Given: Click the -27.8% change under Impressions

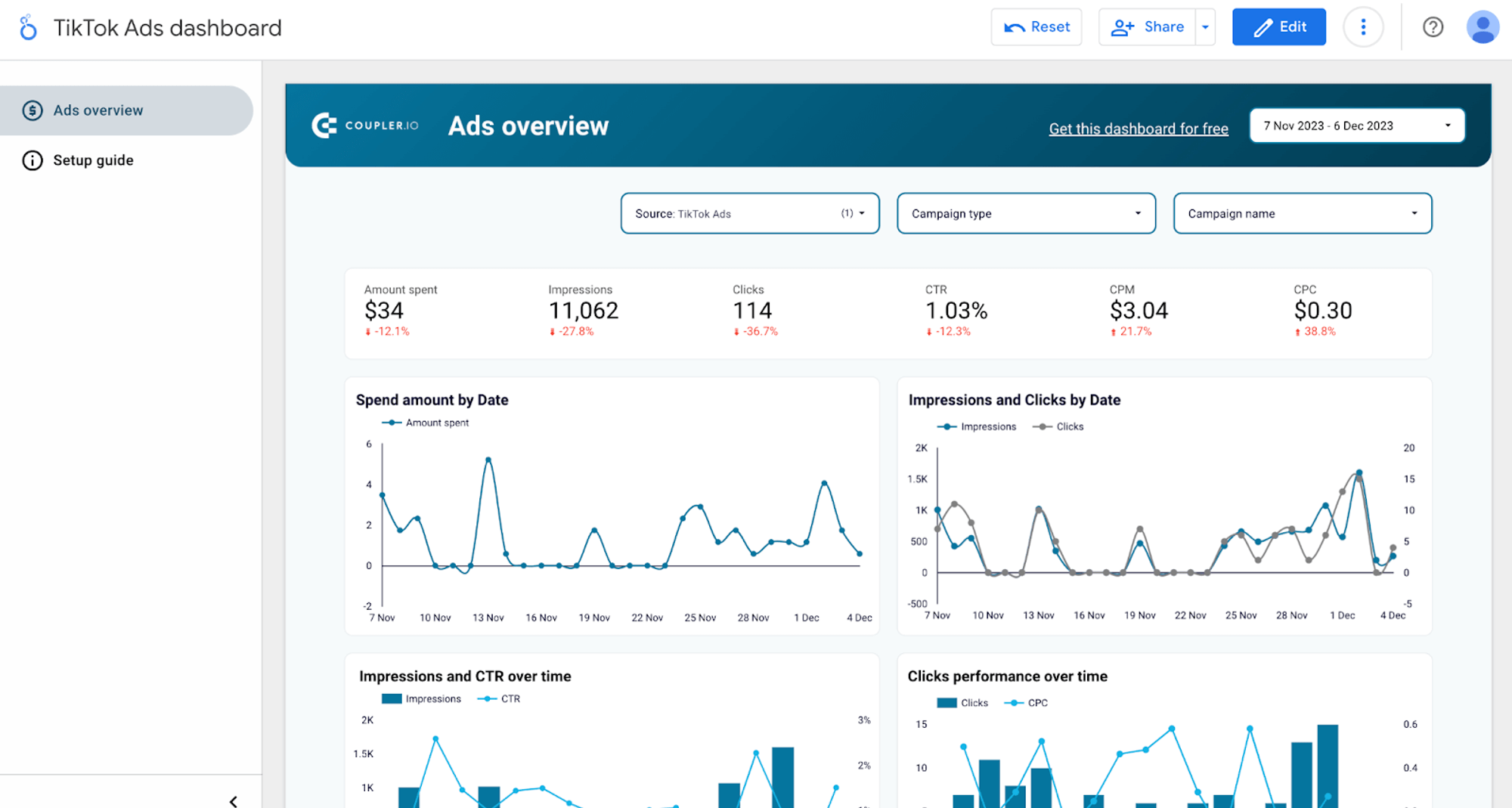Looking at the screenshot, I should click(572, 331).
